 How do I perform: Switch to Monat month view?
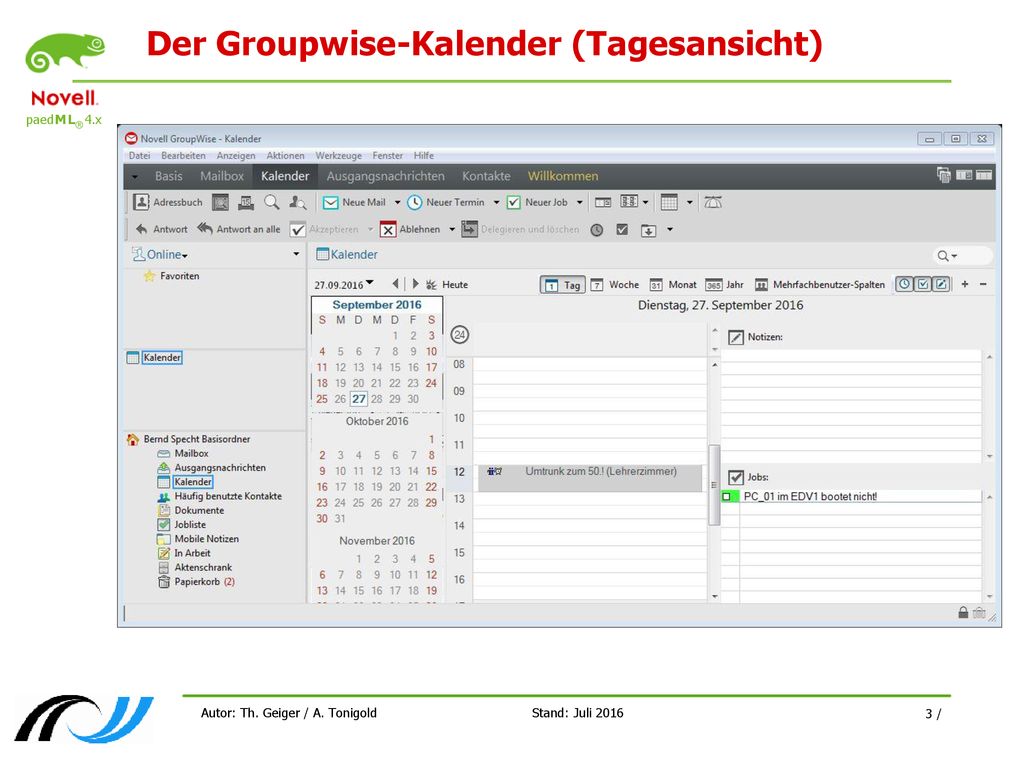(673, 285)
